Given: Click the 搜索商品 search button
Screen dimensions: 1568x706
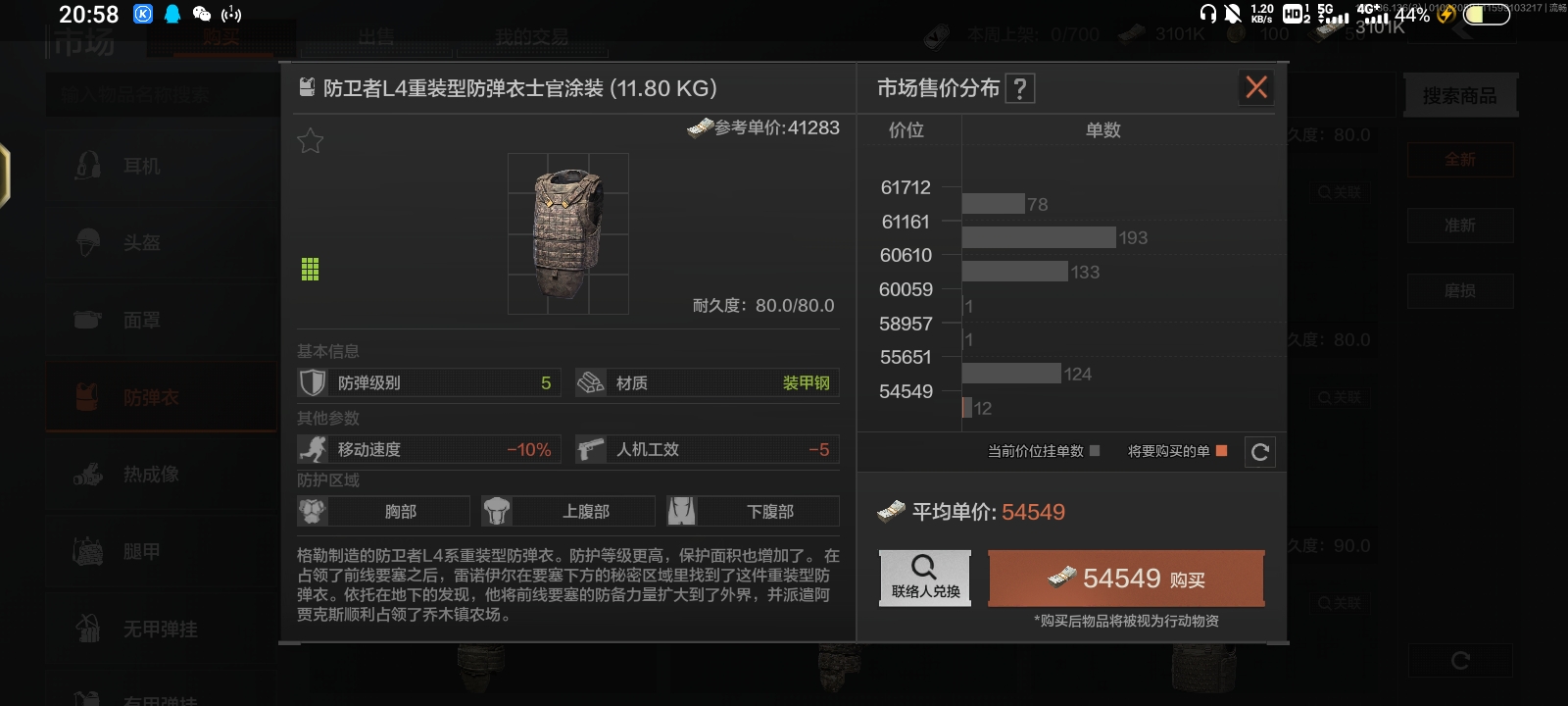Looking at the screenshot, I should pyautogui.click(x=1460, y=95).
